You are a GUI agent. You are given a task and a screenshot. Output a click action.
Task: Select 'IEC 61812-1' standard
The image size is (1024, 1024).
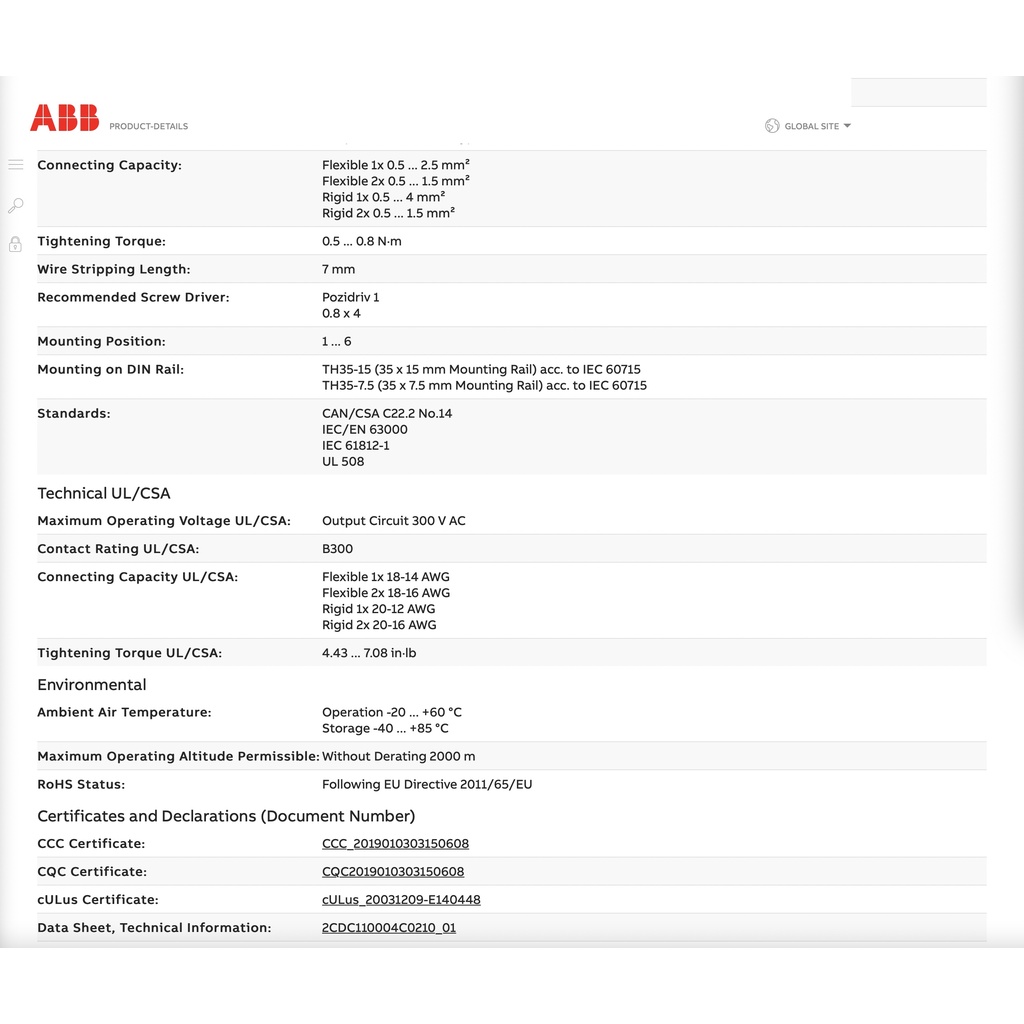click(355, 445)
